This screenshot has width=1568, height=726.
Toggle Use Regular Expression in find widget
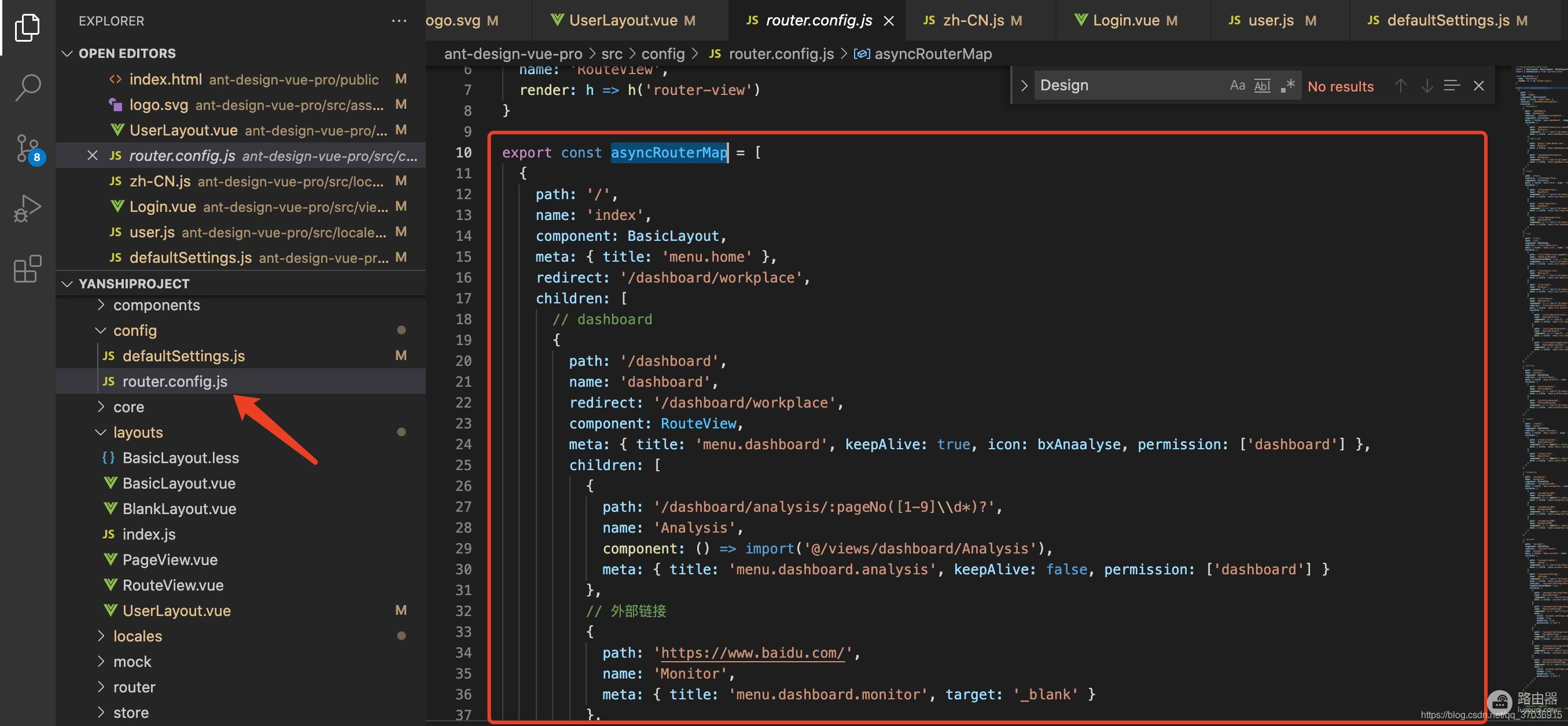[x=1287, y=85]
